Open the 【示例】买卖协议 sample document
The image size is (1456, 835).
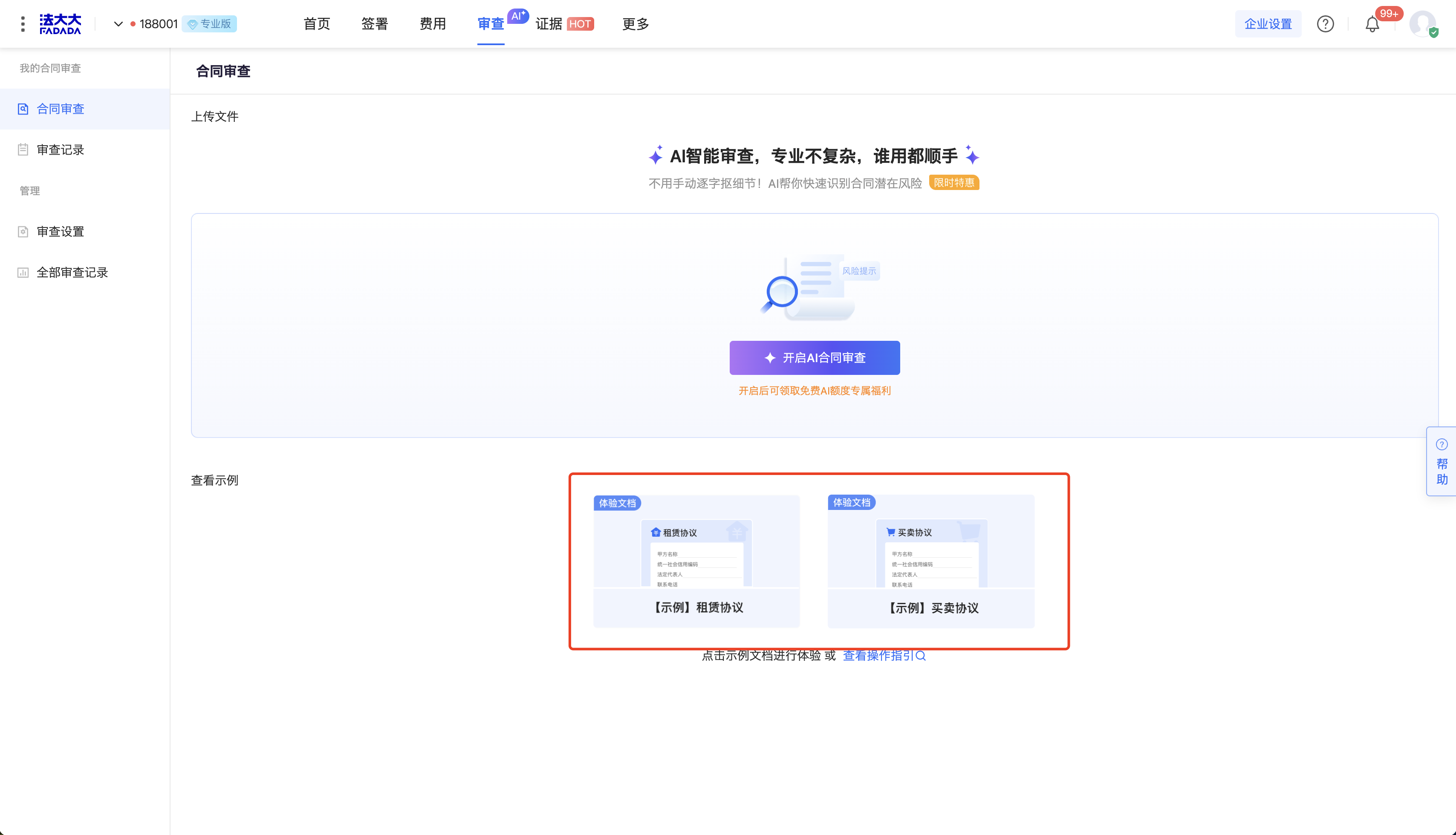931,561
